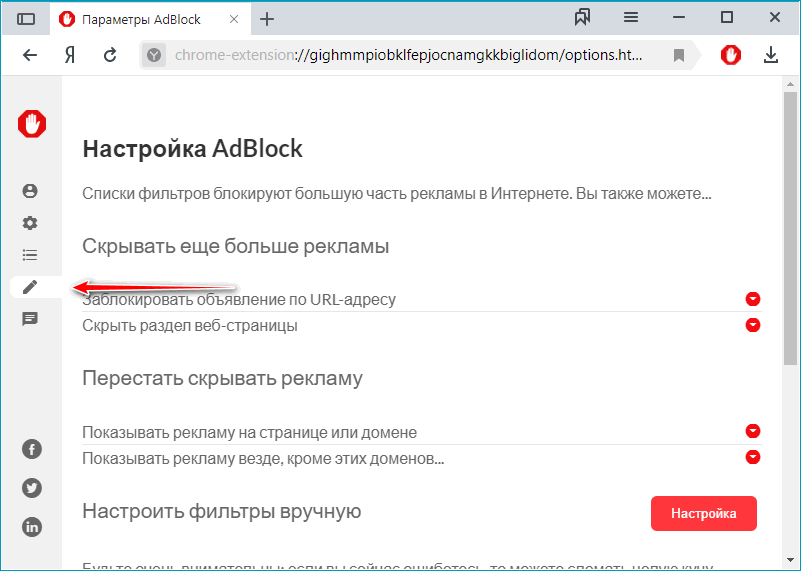Select the customize pencil tab in sidebar
Image resolution: width=801 pixels, height=571 pixels.
click(x=30, y=287)
